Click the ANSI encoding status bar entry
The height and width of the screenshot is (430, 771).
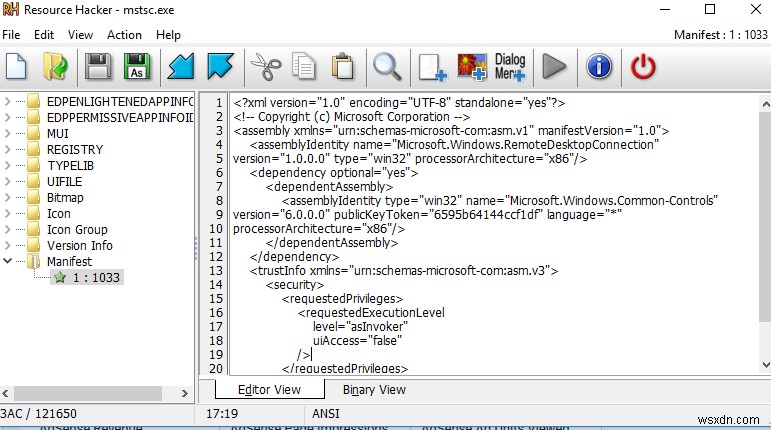pyautogui.click(x=326, y=414)
